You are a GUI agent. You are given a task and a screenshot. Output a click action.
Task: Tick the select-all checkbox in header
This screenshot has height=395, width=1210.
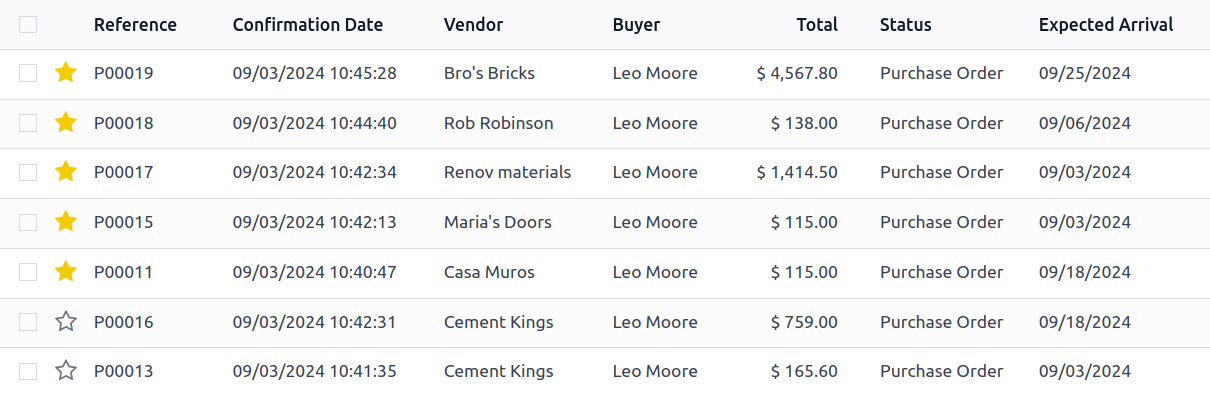pyautogui.click(x=28, y=24)
